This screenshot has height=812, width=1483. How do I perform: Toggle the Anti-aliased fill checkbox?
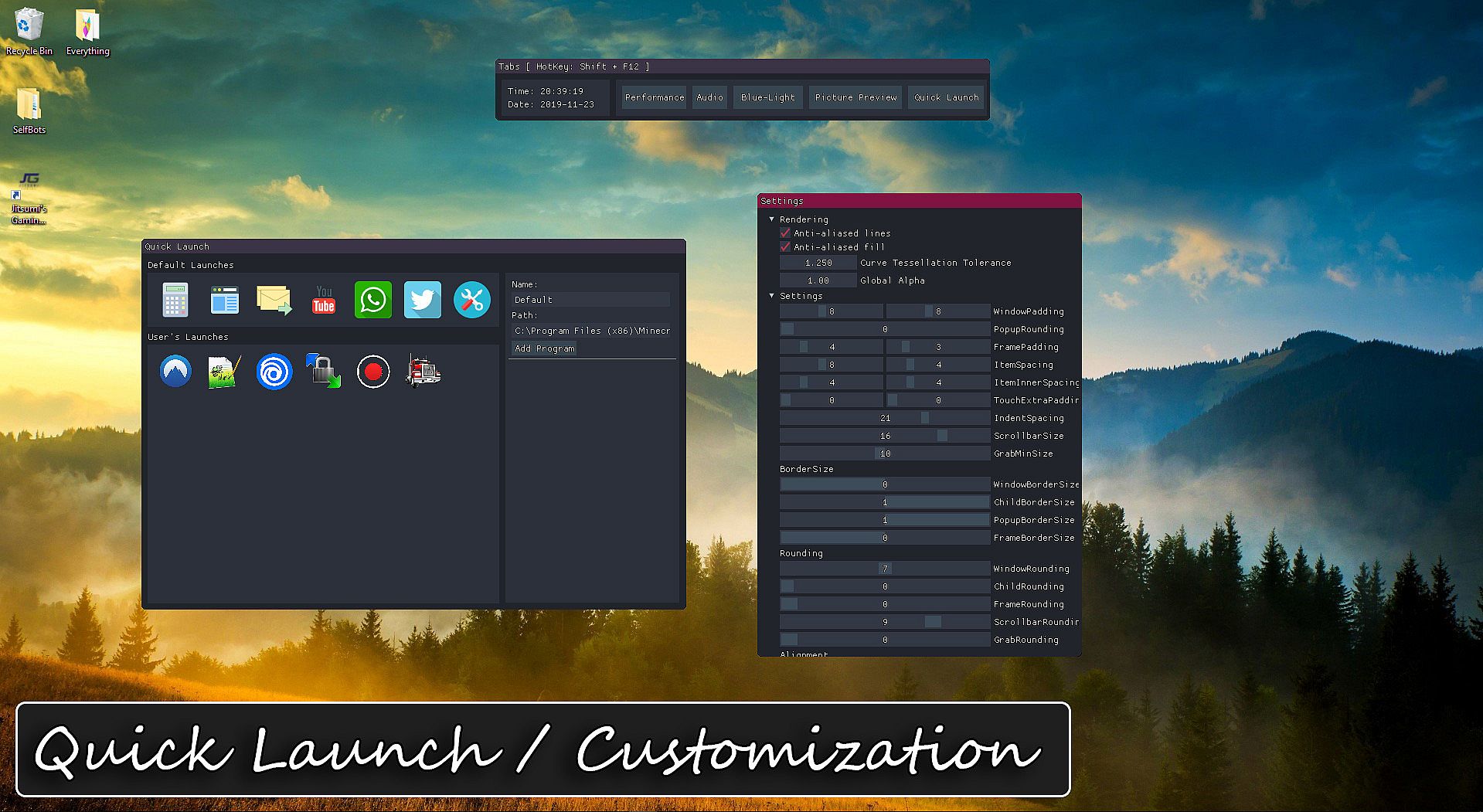tap(785, 247)
